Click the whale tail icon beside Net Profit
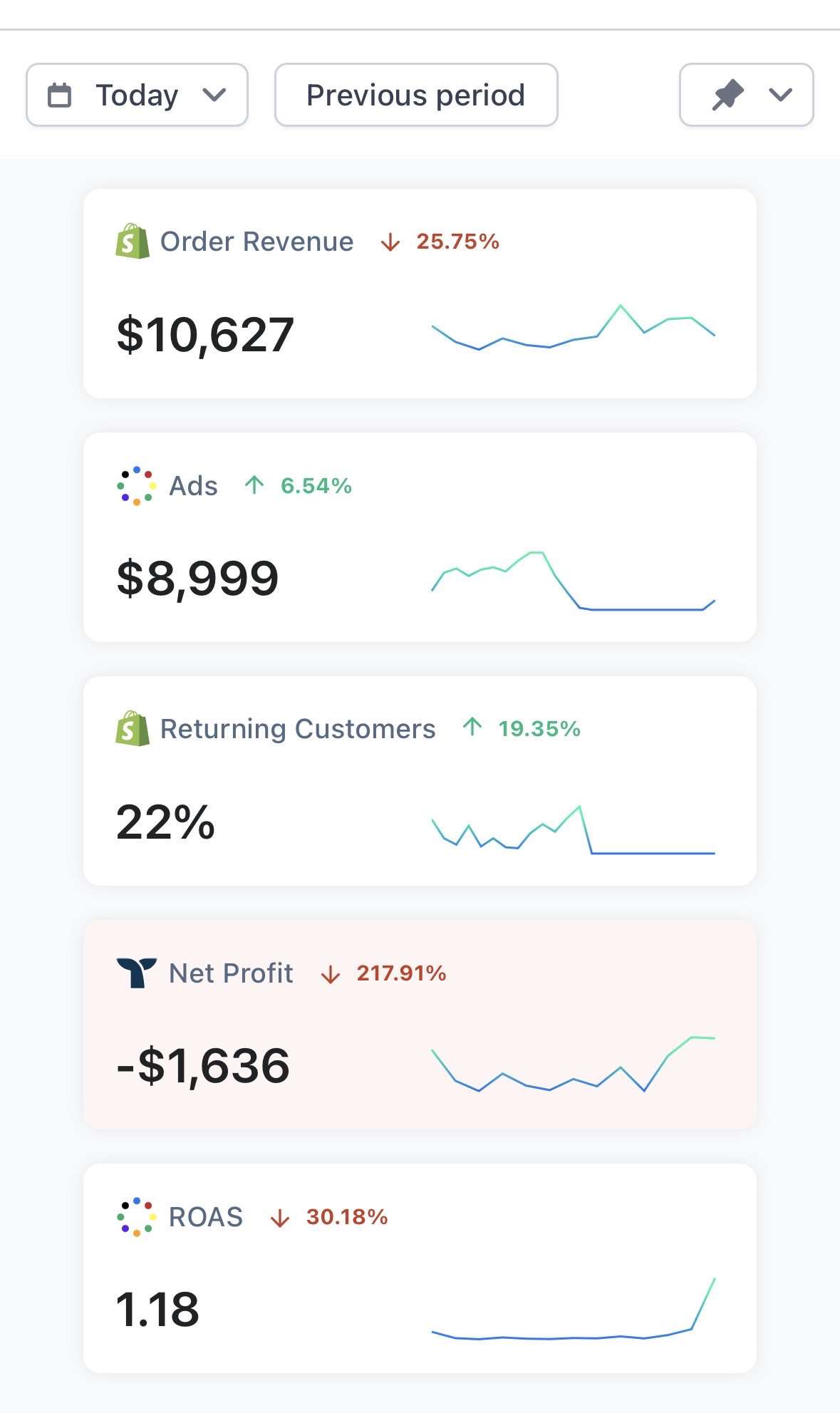This screenshot has width=840, height=1413. click(x=136, y=973)
